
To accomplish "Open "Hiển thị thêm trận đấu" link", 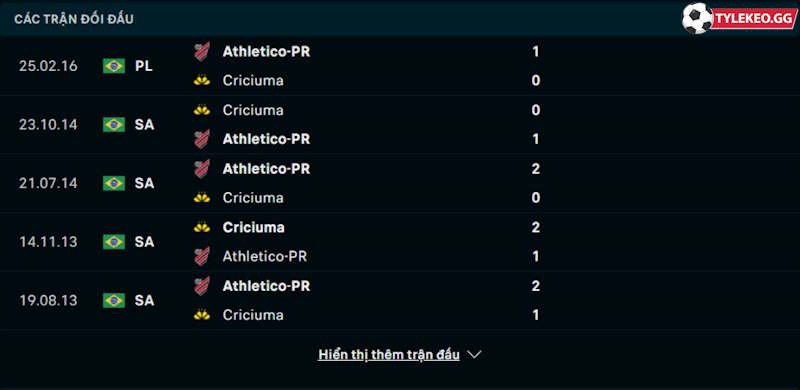I will 389,354.
